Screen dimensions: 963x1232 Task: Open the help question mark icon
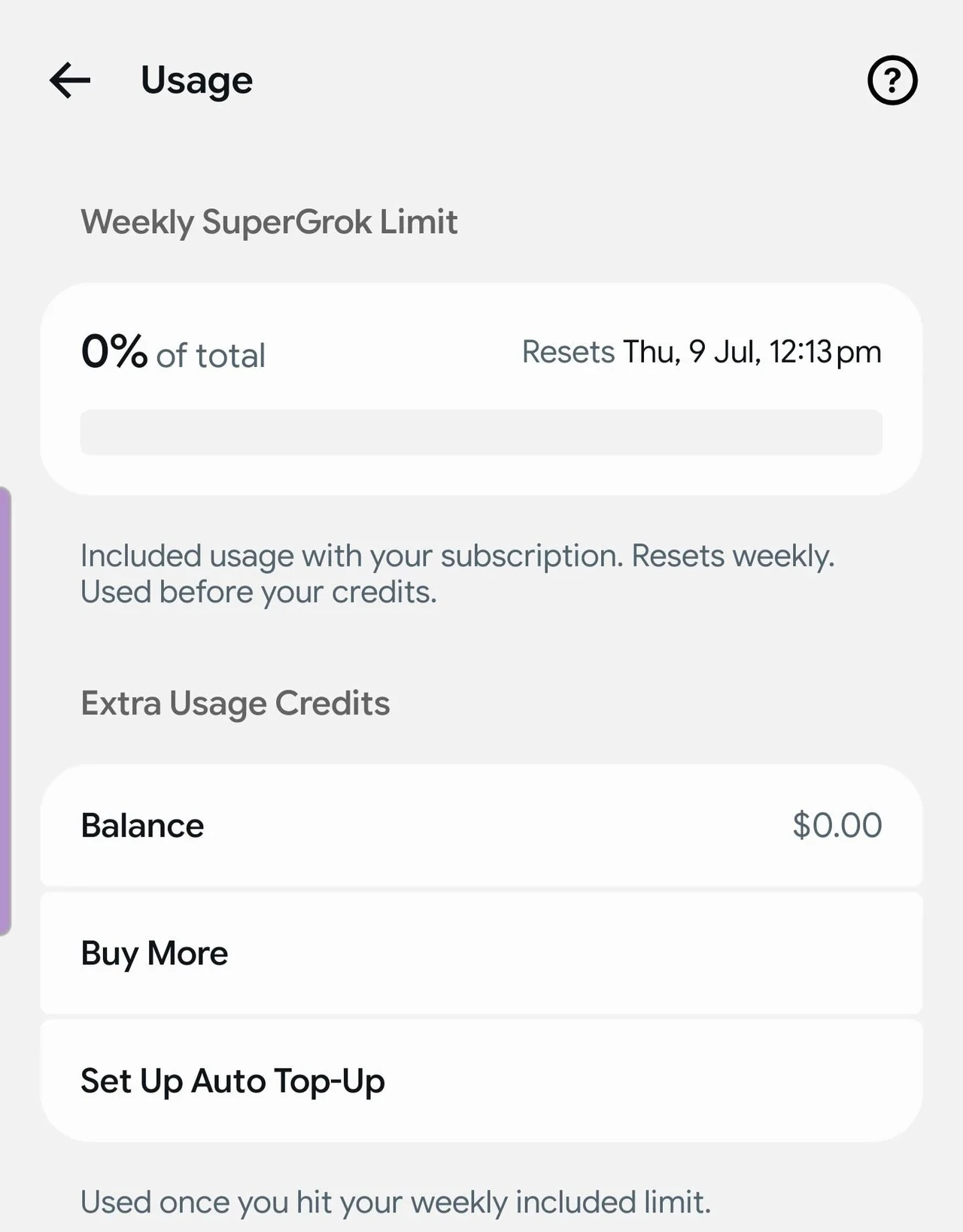click(892, 80)
